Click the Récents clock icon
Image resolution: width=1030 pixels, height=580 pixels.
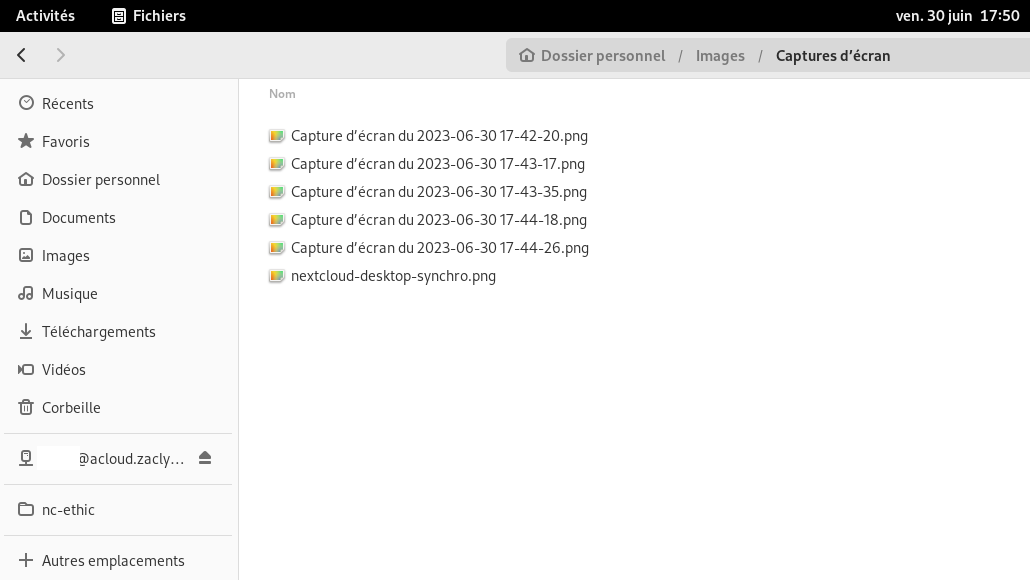point(26,104)
